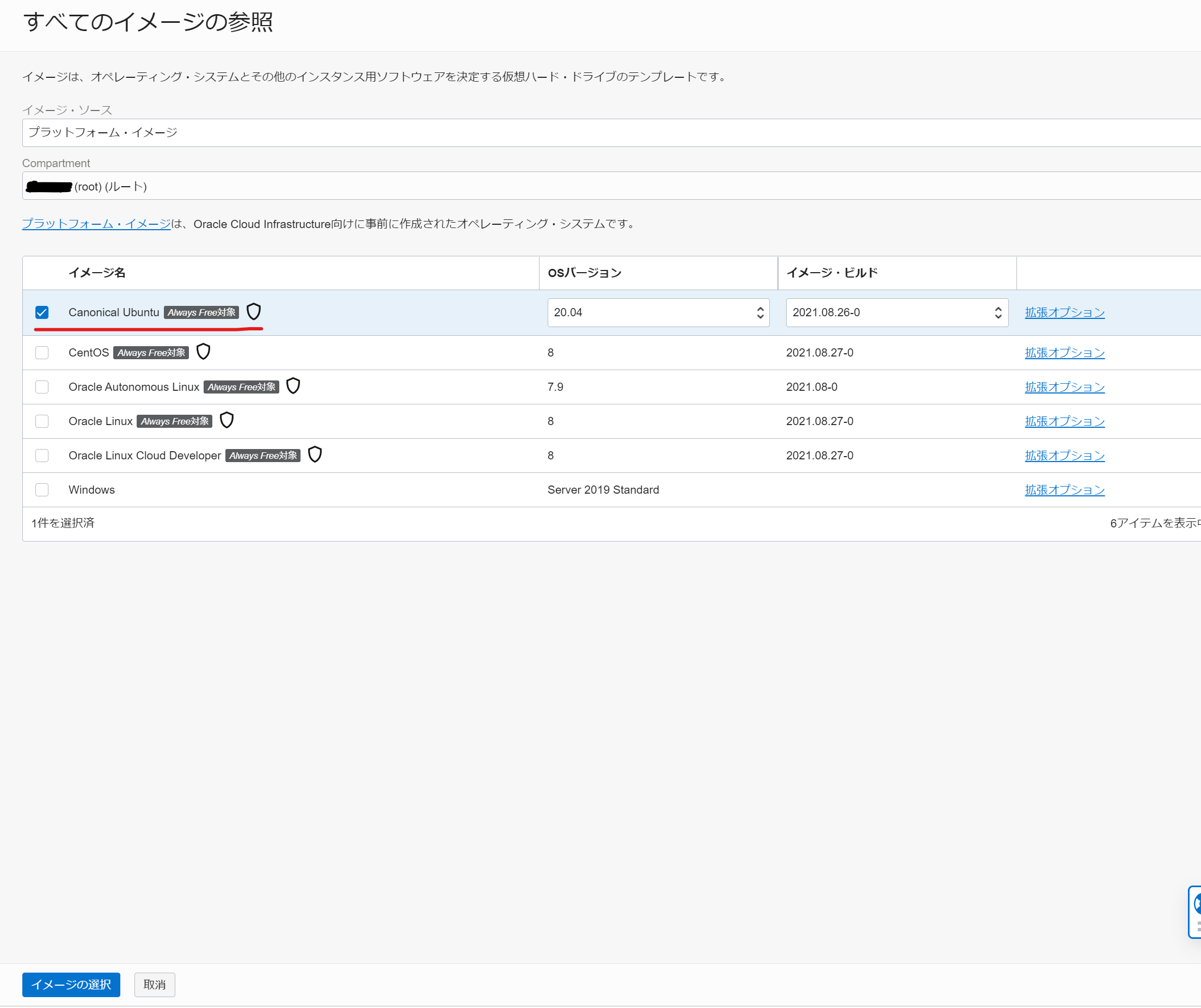This screenshot has height=1008, width=1201.
Task: Check the CentOS image checkbox
Action: tap(42, 353)
